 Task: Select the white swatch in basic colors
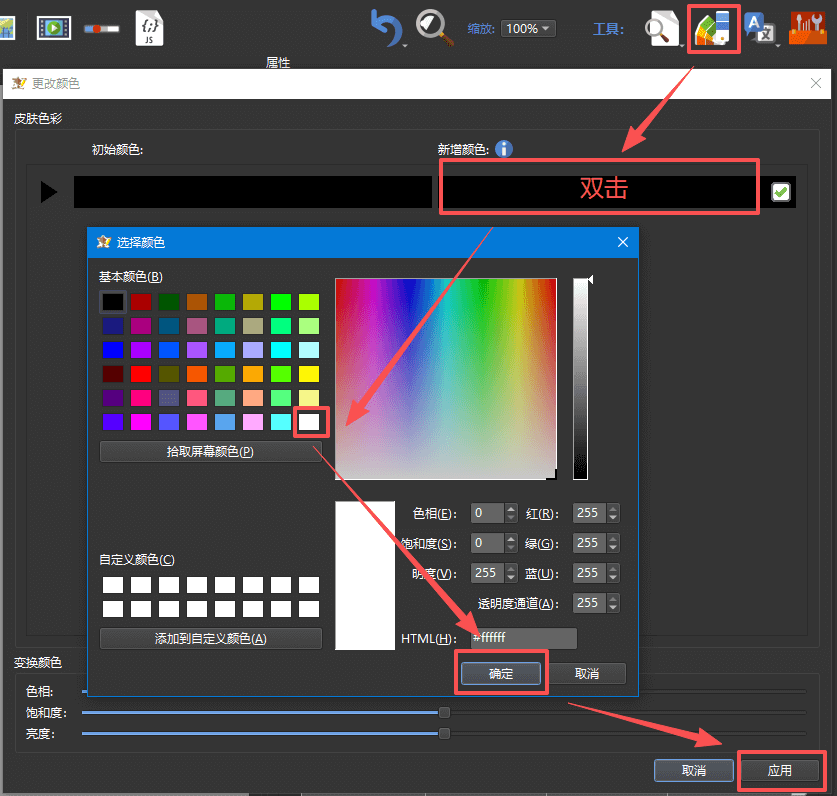click(309, 422)
